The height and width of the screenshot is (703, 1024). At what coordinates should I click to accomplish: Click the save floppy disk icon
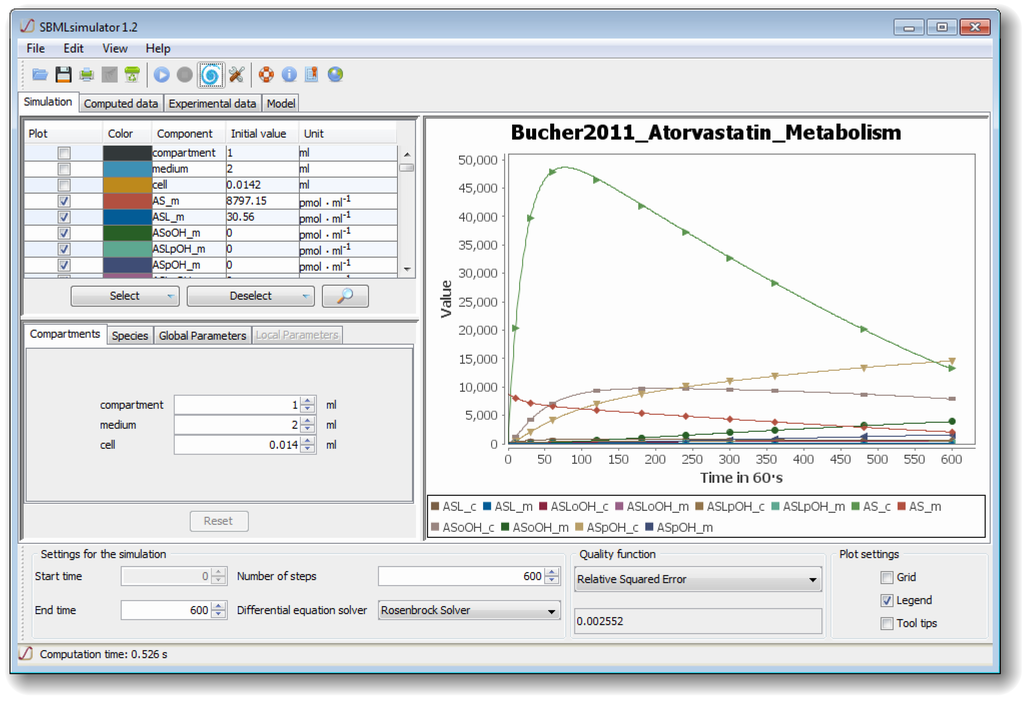[63, 74]
